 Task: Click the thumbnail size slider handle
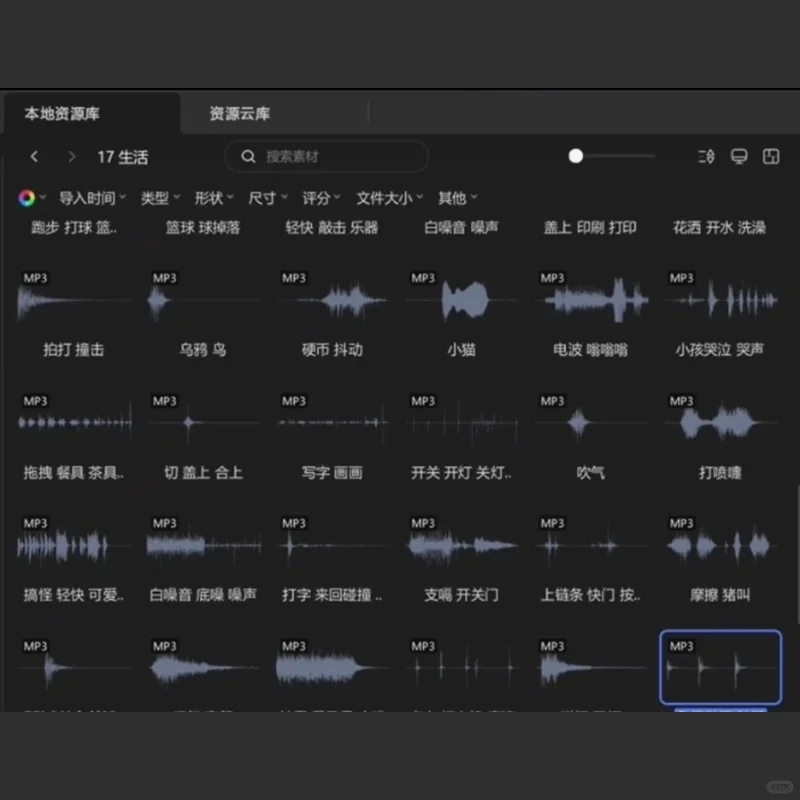click(x=576, y=157)
